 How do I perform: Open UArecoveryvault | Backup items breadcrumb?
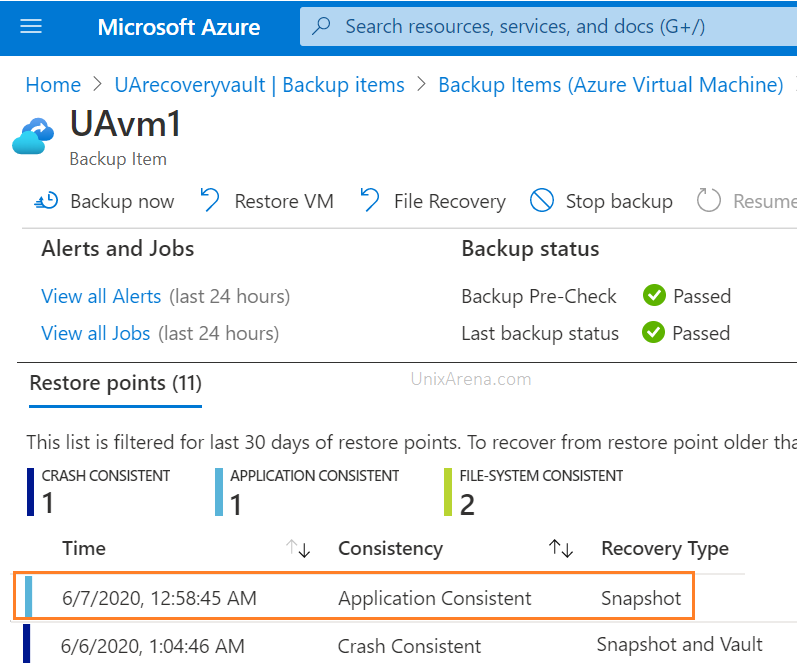(259, 85)
